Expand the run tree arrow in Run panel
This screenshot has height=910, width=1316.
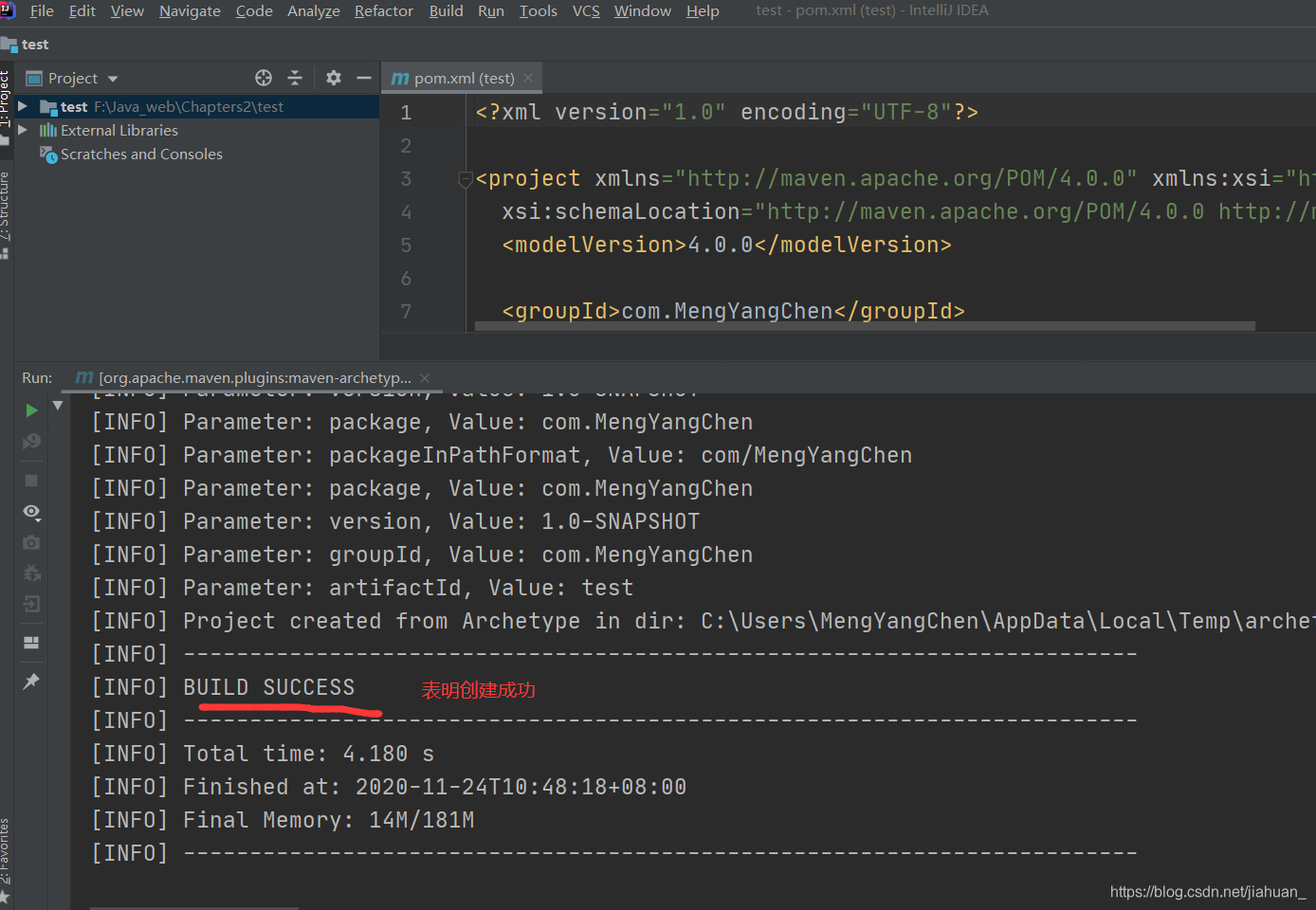click(58, 406)
